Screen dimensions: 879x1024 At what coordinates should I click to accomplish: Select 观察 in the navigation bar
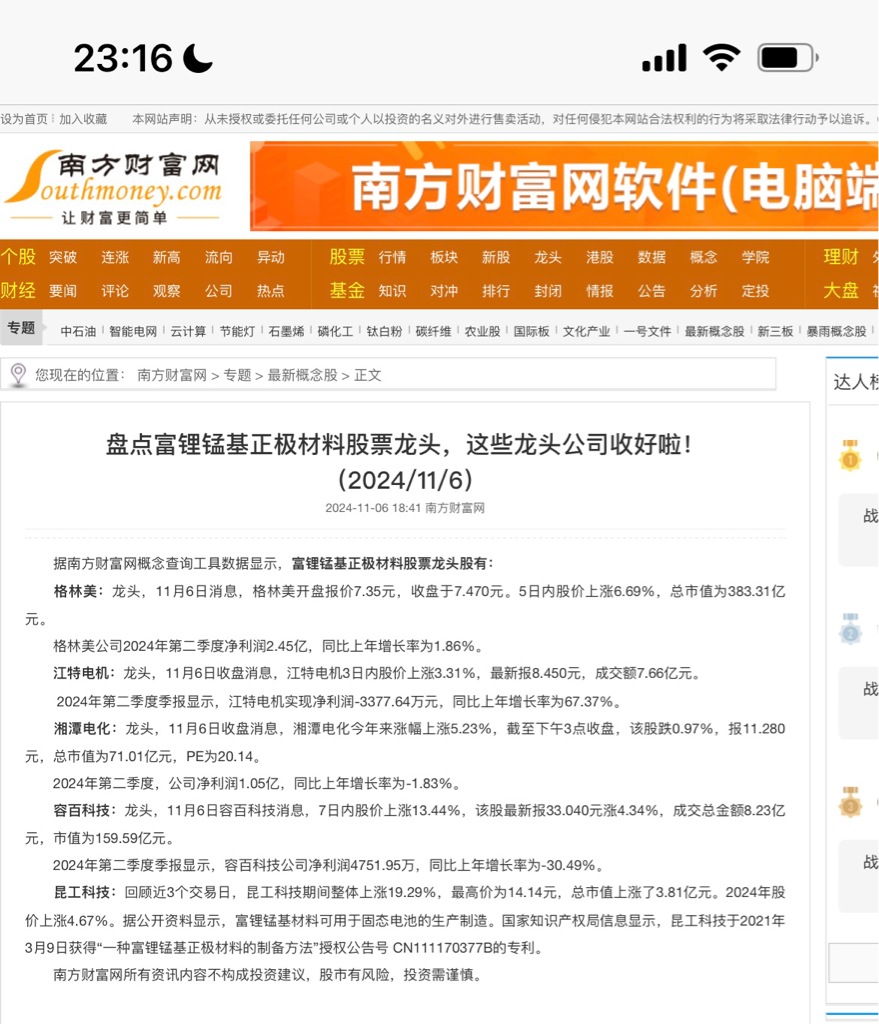[x=167, y=291]
